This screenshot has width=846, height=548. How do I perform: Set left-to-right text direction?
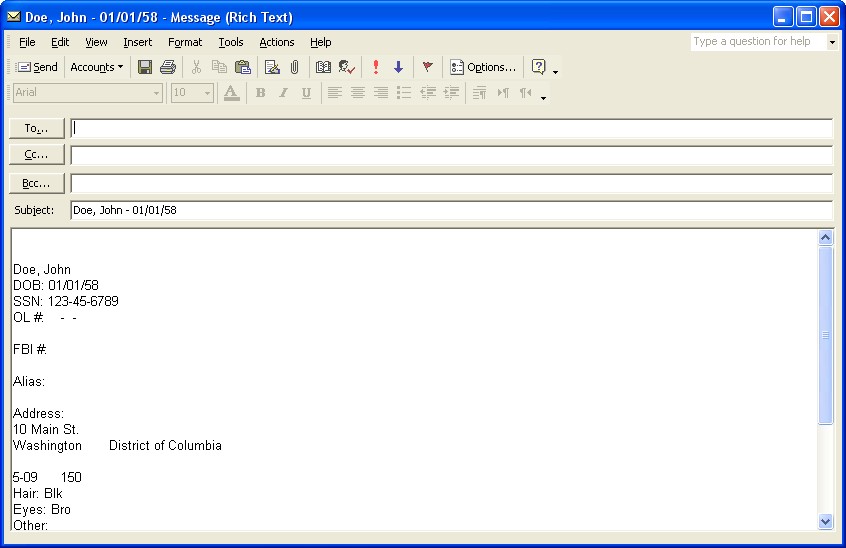pos(503,93)
